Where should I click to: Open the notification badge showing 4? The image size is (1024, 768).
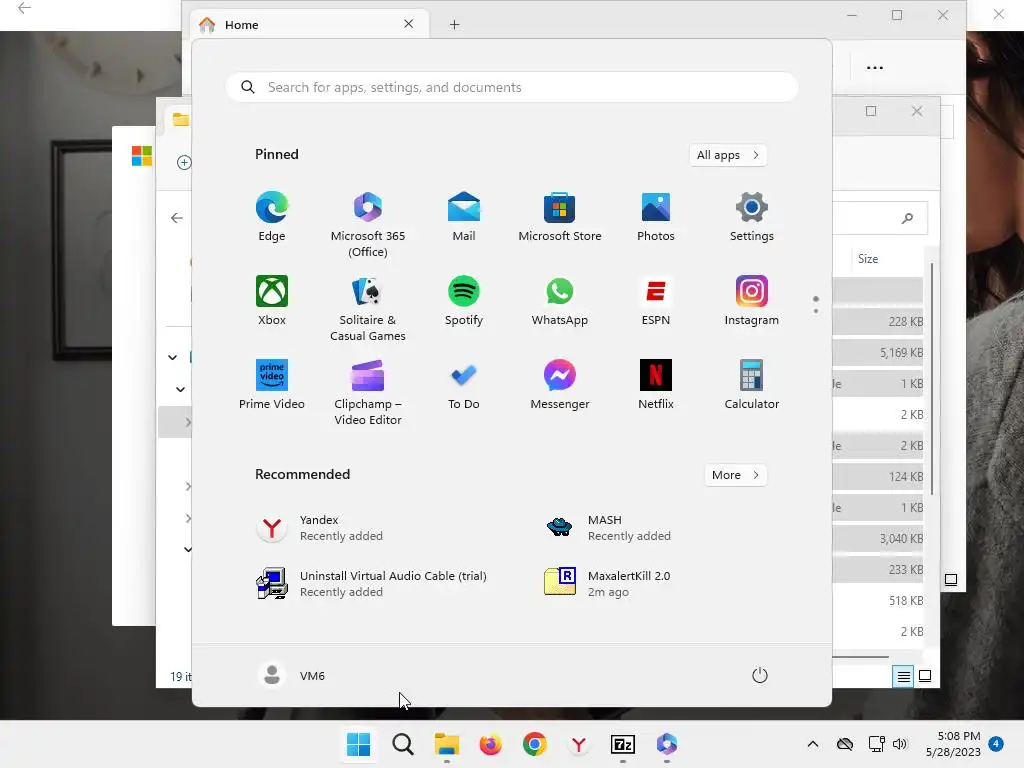996,743
